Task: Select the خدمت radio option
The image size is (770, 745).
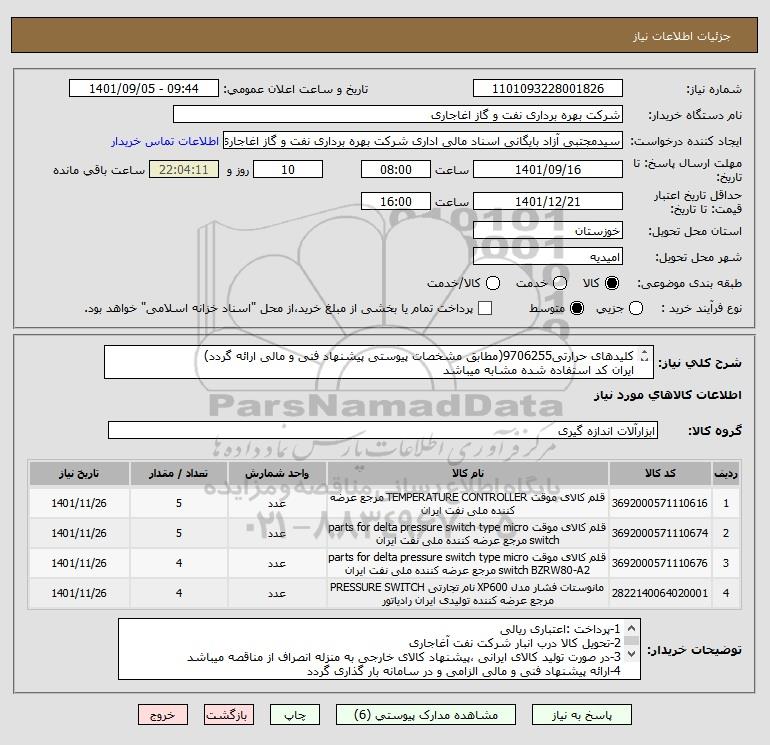Action: [x=560, y=283]
